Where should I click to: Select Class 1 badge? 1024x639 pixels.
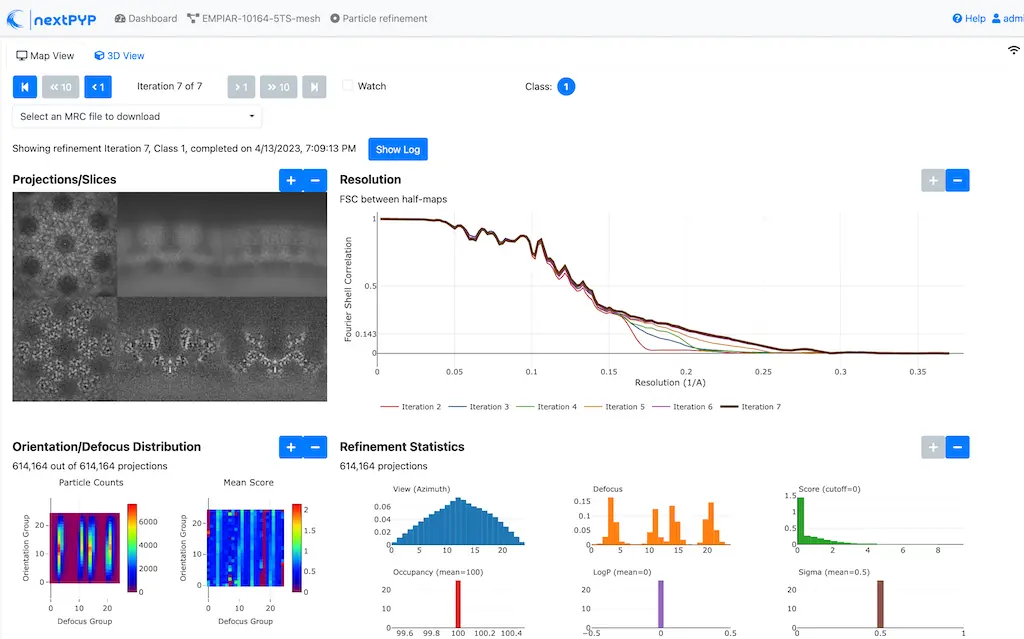coord(566,87)
